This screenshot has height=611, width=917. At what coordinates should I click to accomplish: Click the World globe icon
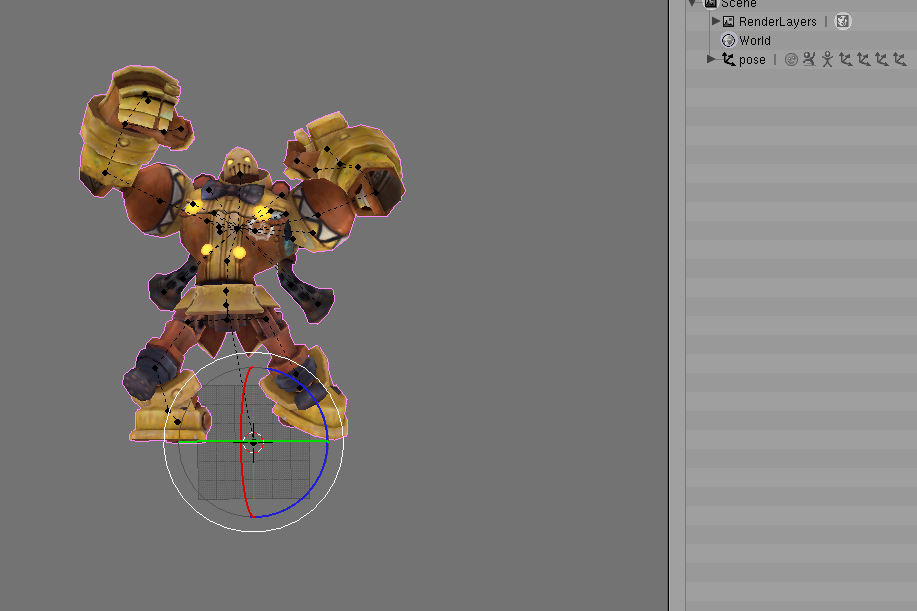[x=728, y=40]
